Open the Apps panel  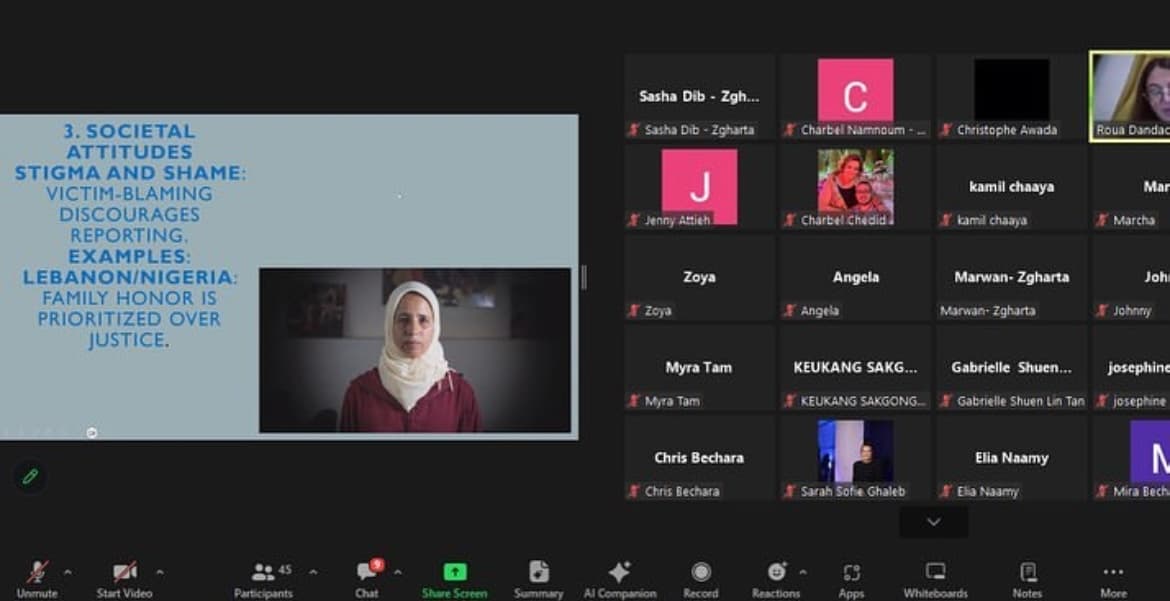[851, 576]
